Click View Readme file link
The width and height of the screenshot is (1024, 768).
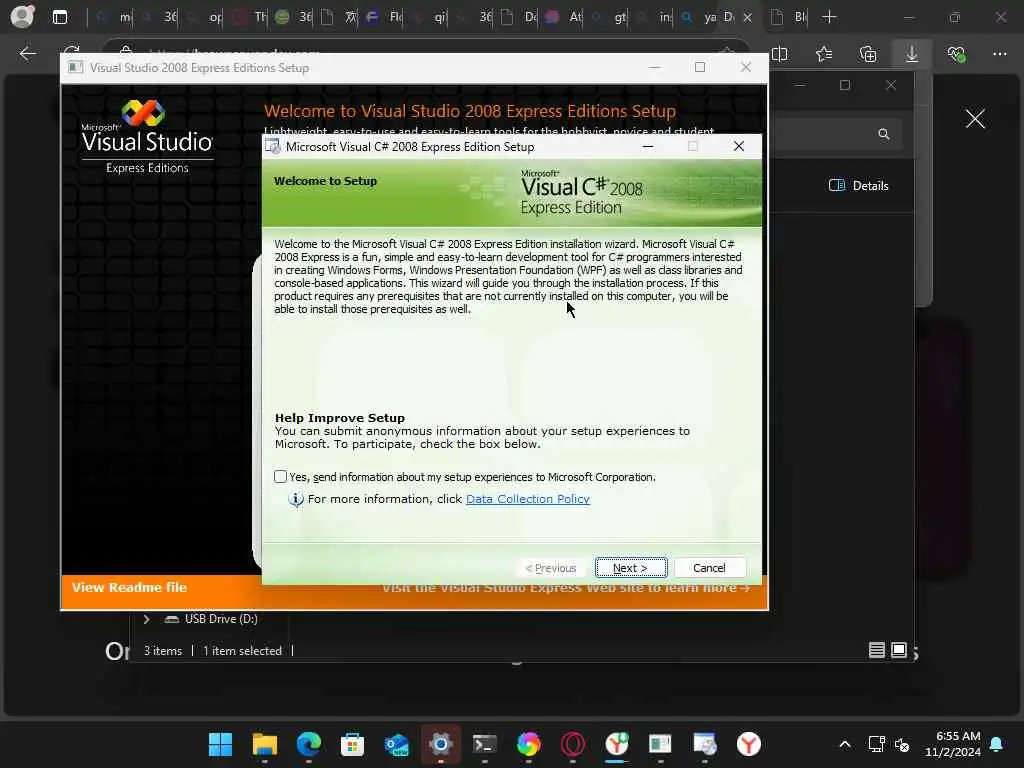point(129,587)
